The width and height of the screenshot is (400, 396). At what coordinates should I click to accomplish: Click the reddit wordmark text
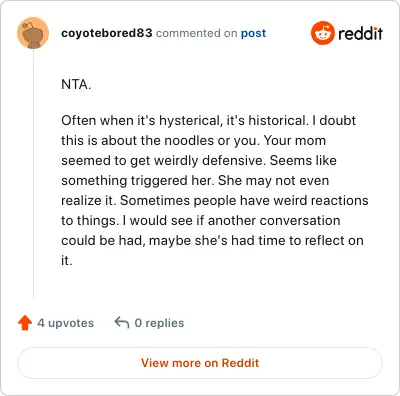click(x=361, y=33)
